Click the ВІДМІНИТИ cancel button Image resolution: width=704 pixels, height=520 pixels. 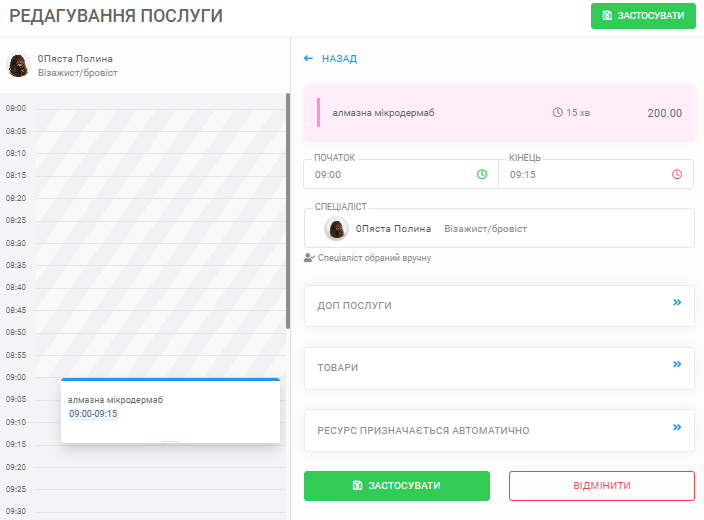[x=602, y=486]
